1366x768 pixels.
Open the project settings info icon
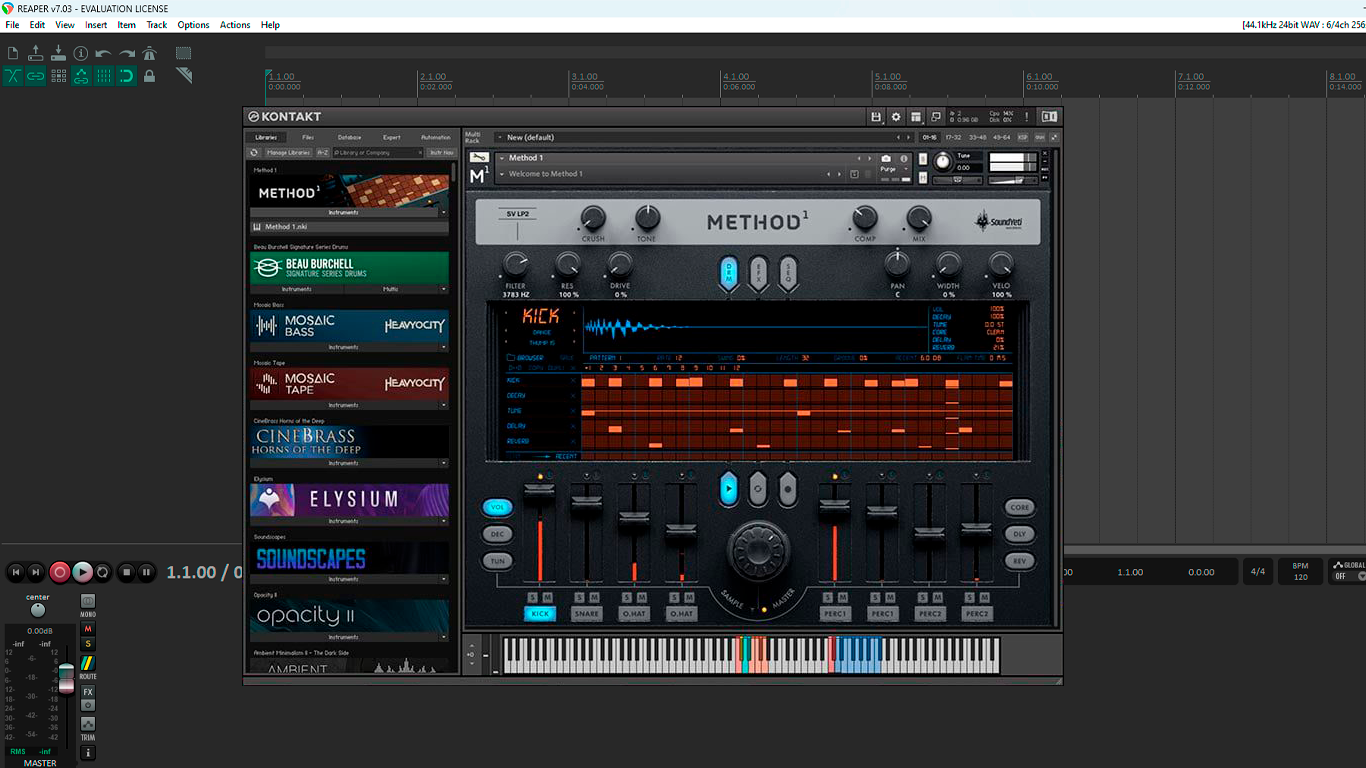(x=81, y=53)
